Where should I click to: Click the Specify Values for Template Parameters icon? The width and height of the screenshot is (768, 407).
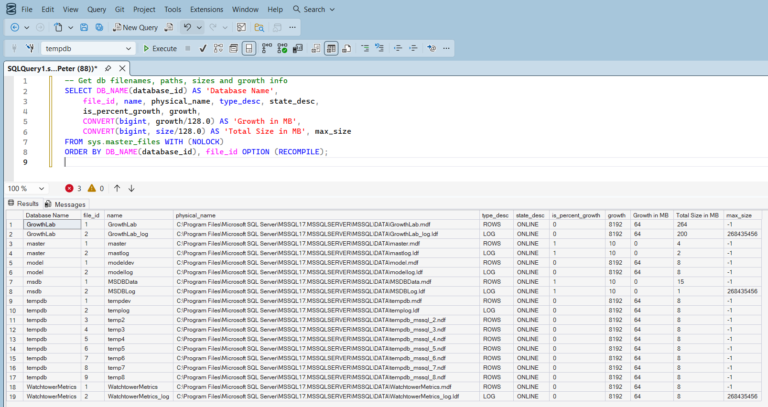pyautogui.click(x=432, y=48)
